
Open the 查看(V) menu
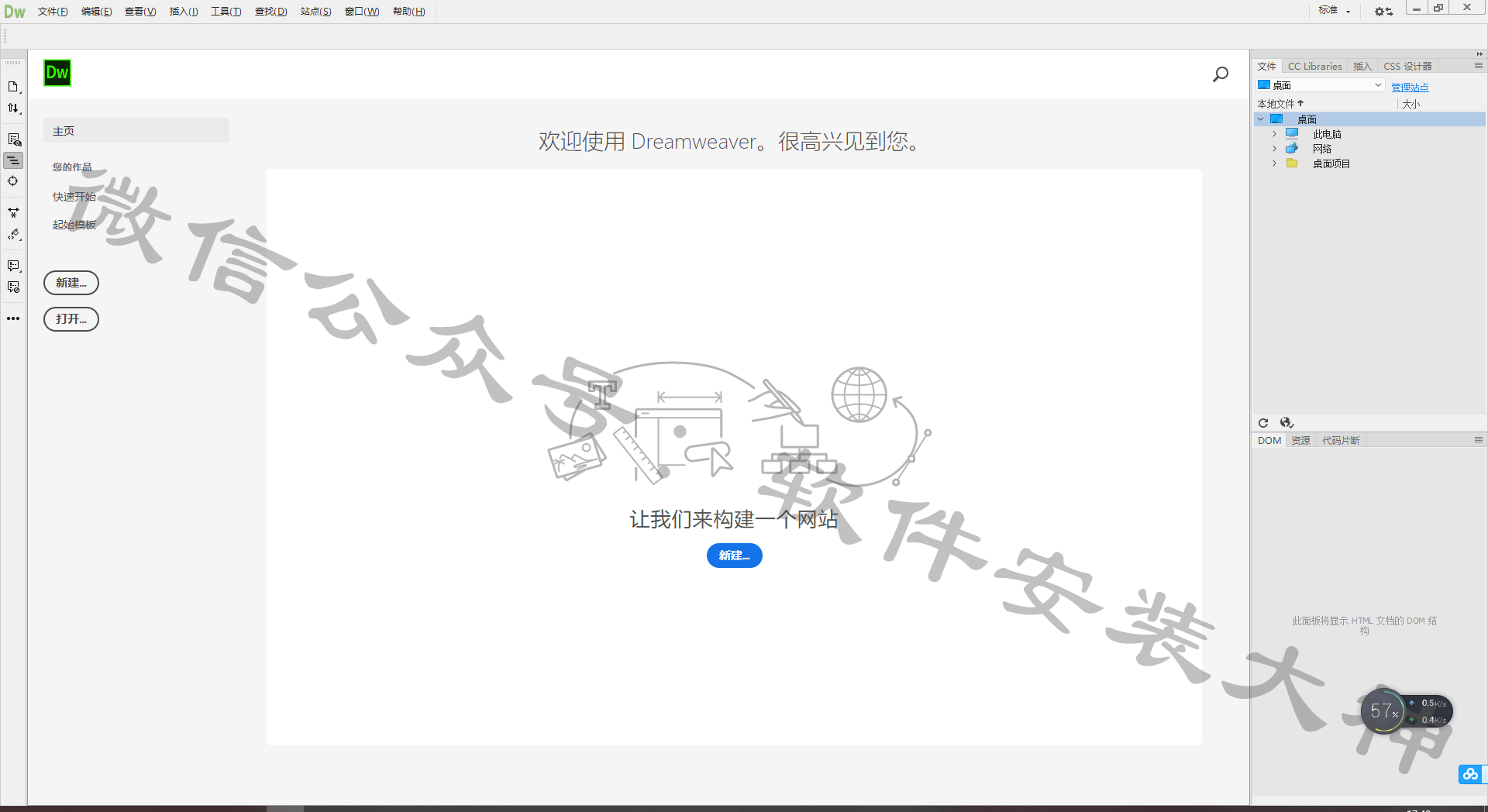[x=140, y=12]
